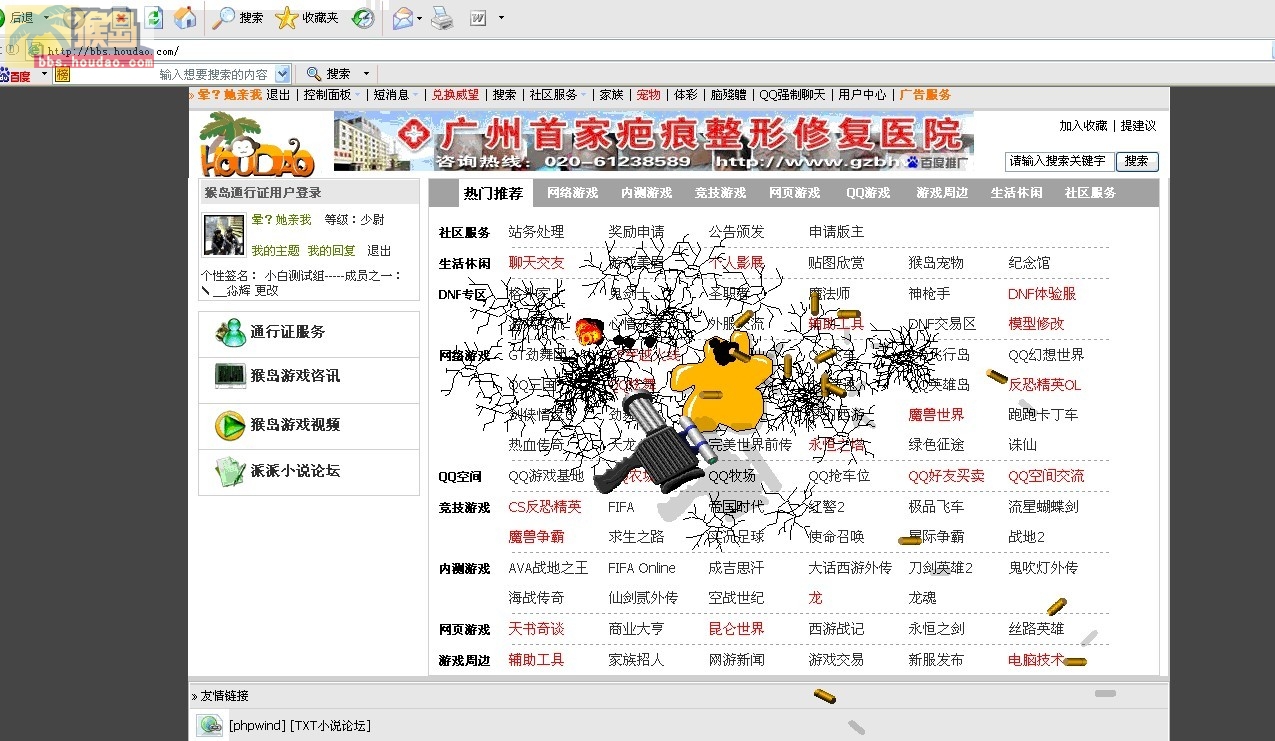
Task: Switch to the 网页游戏 tab
Action: [794, 193]
